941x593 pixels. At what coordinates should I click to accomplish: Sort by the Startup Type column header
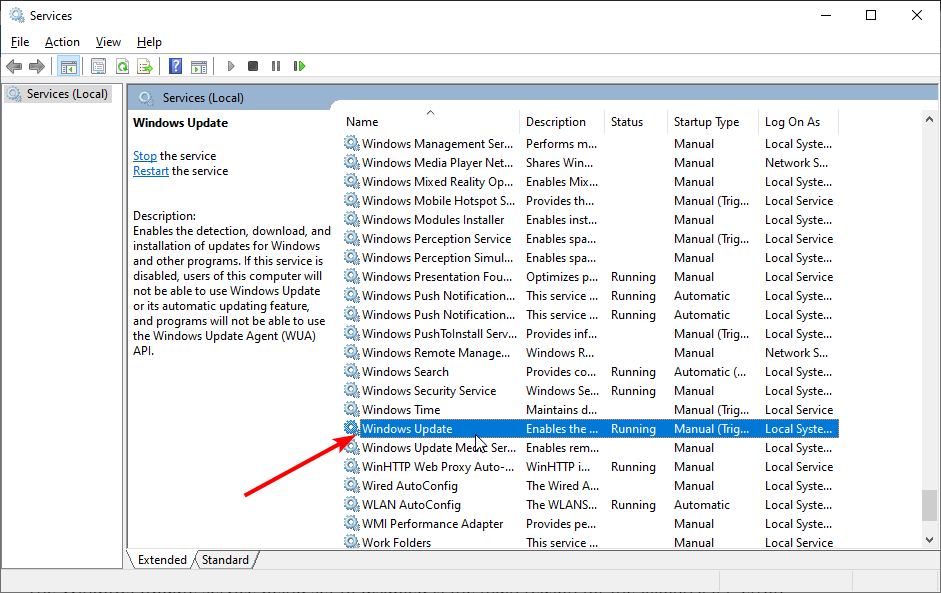pos(706,122)
